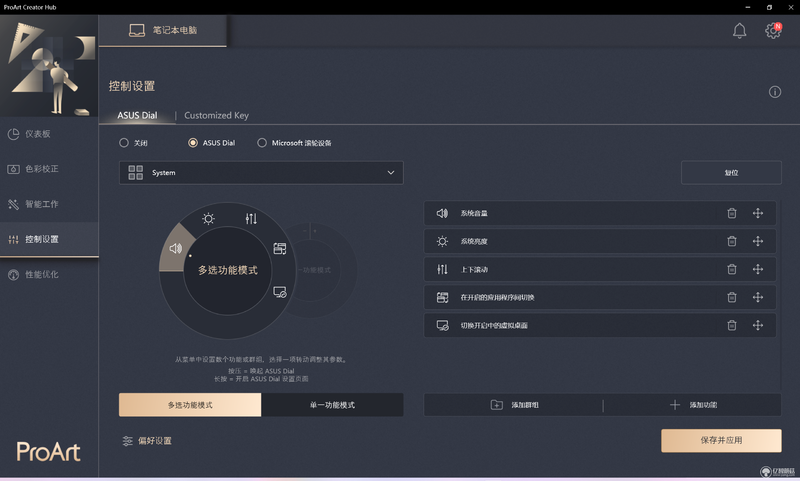Click 保存并应用 button

(721, 440)
